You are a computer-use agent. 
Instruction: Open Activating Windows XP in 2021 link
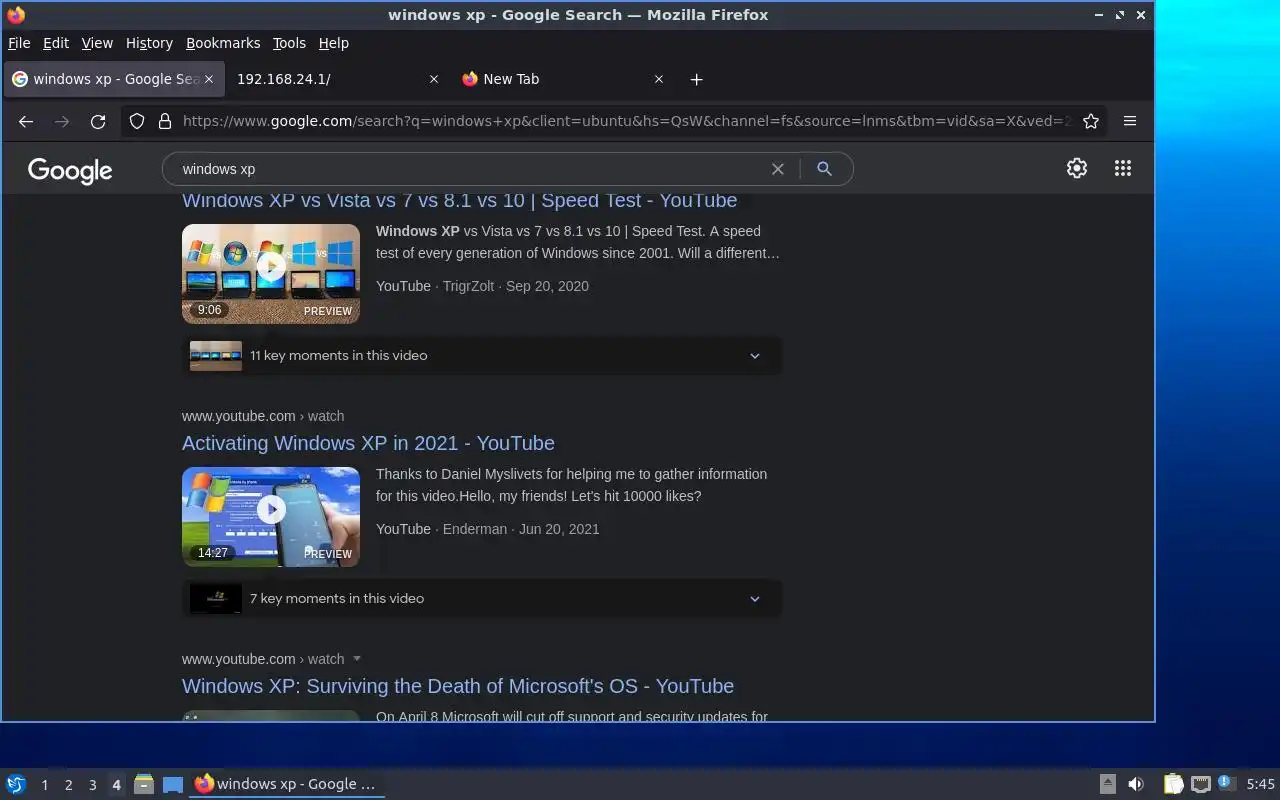pyautogui.click(x=368, y=443)
